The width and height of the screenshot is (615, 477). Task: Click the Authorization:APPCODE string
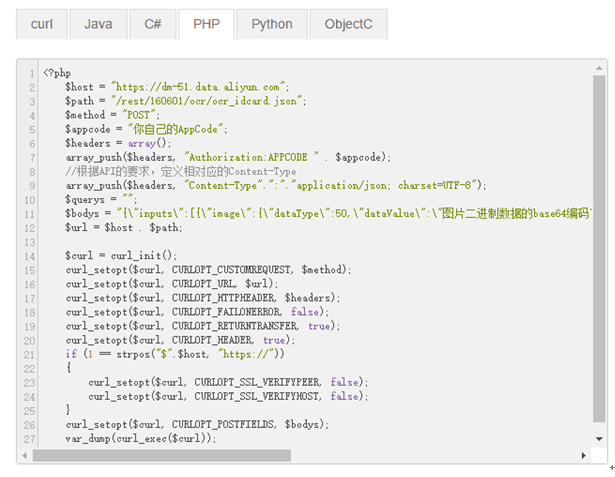click(x=252, y=157)
